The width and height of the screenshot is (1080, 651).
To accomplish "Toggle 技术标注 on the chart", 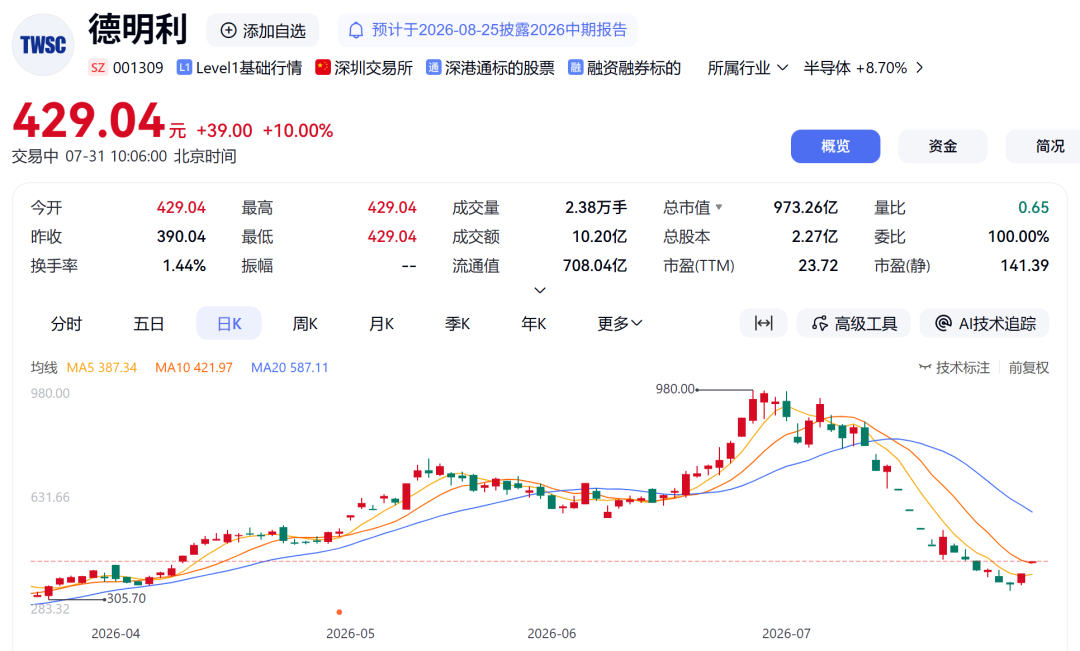I will [954, 367].
